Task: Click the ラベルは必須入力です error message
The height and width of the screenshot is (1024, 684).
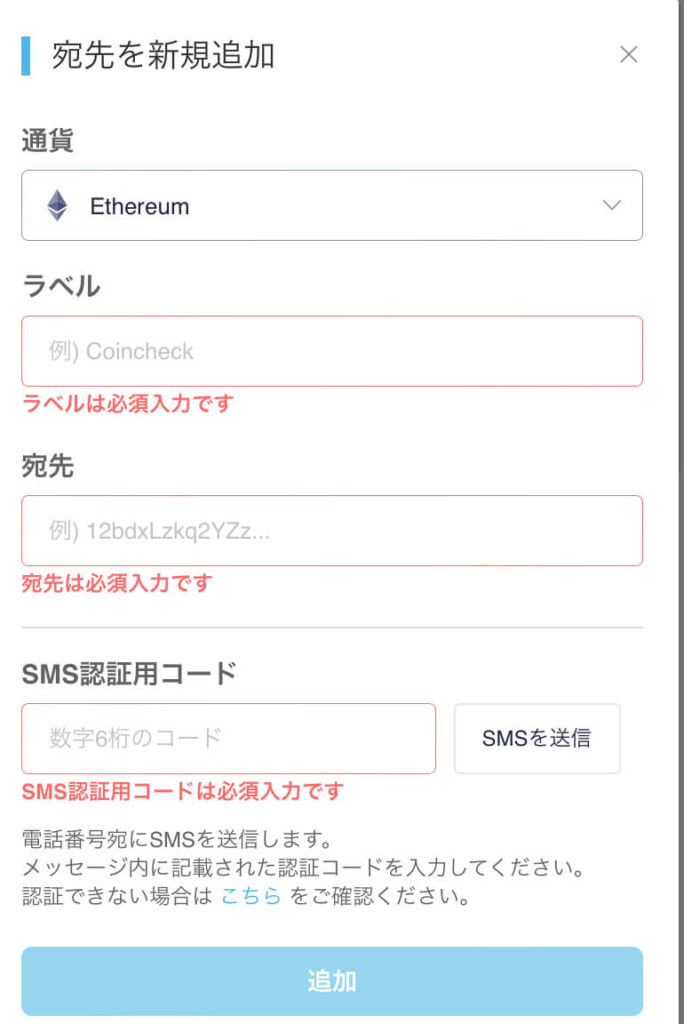Action: coord(128,403)
